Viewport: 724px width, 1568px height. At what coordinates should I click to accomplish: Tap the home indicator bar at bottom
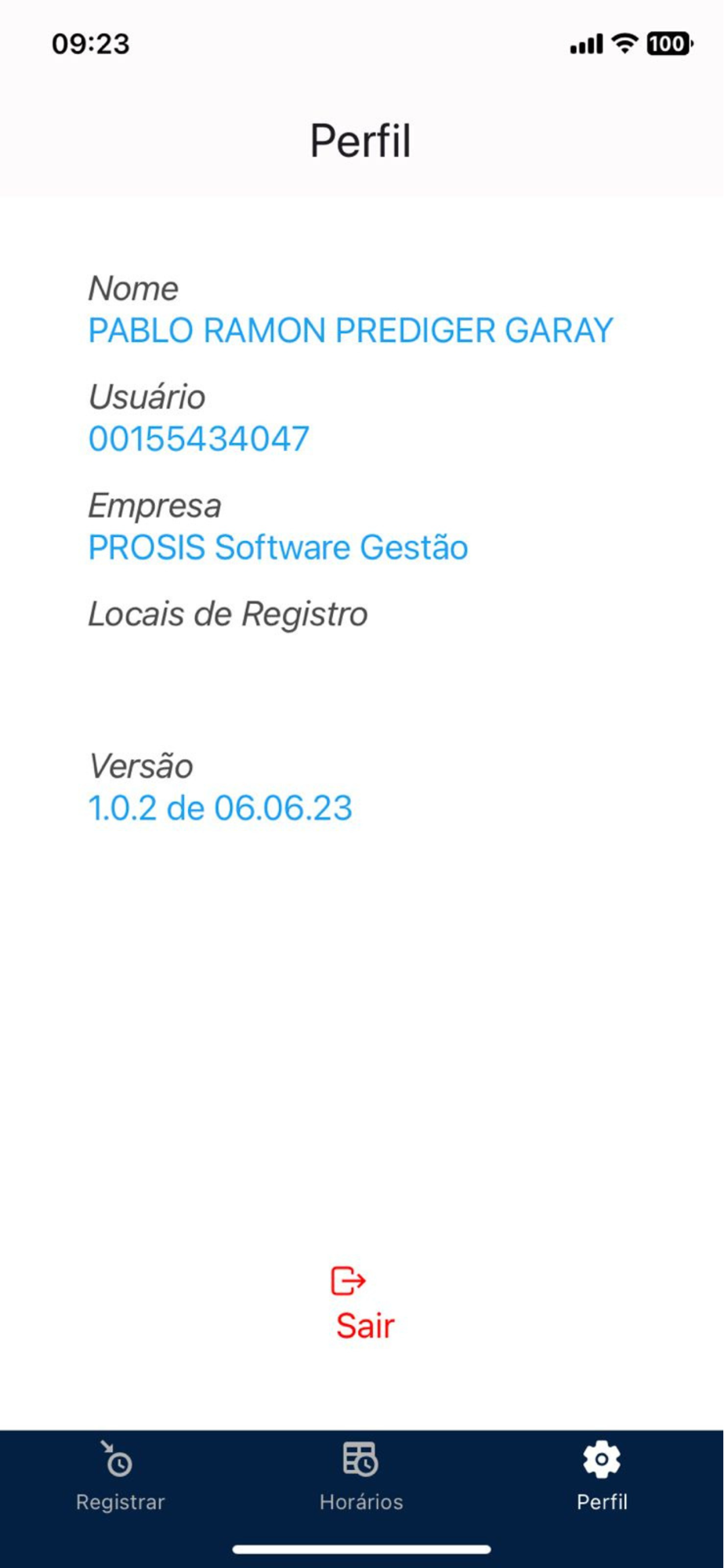[361, 1549]
